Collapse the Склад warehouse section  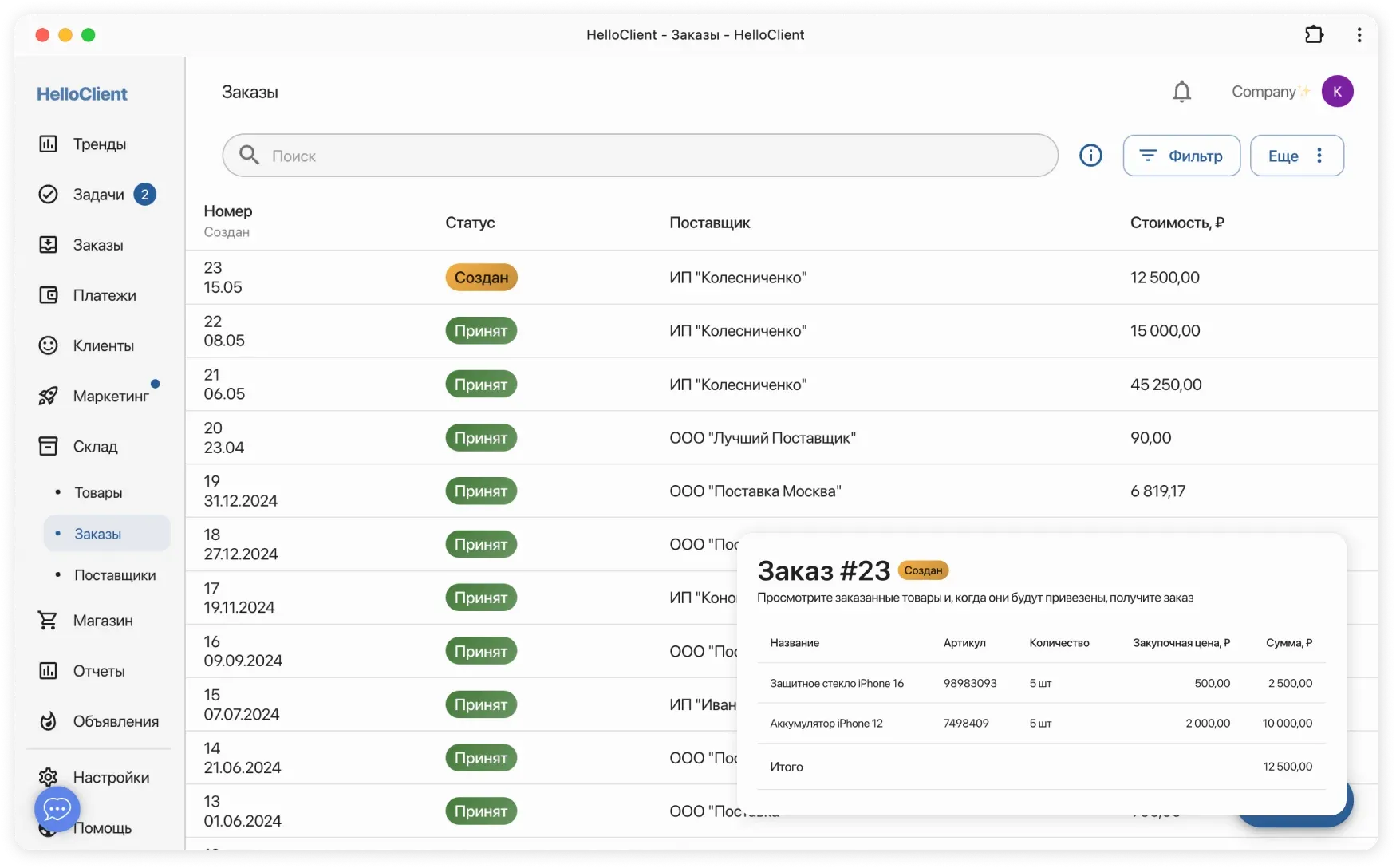95,447
